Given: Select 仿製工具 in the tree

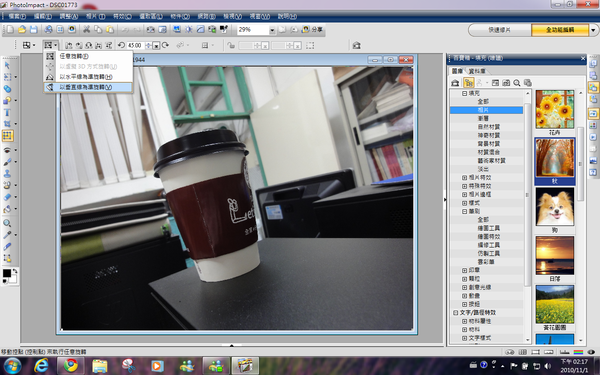Looking at the screenshot, I should click(x=489, y=253).
